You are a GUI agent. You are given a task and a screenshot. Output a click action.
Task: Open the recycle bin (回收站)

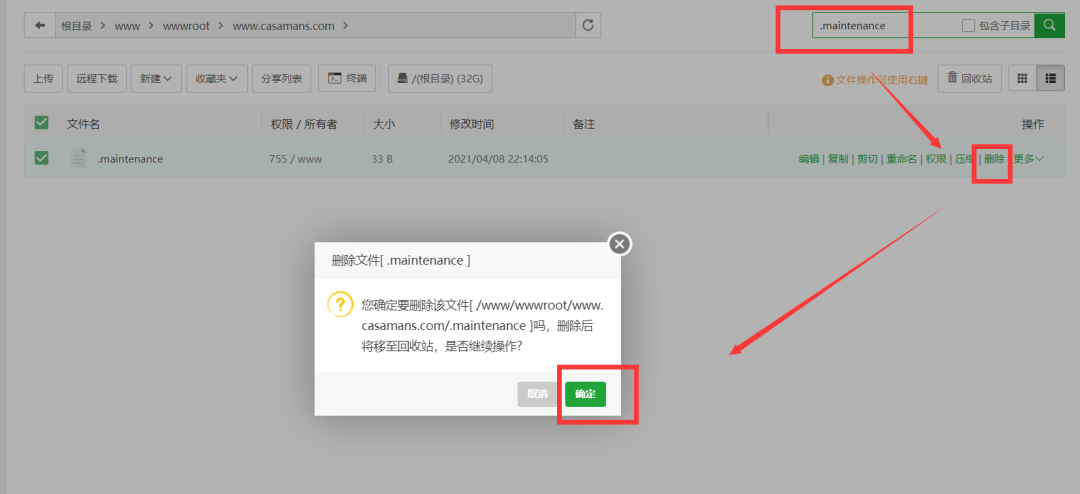(970, 79)
